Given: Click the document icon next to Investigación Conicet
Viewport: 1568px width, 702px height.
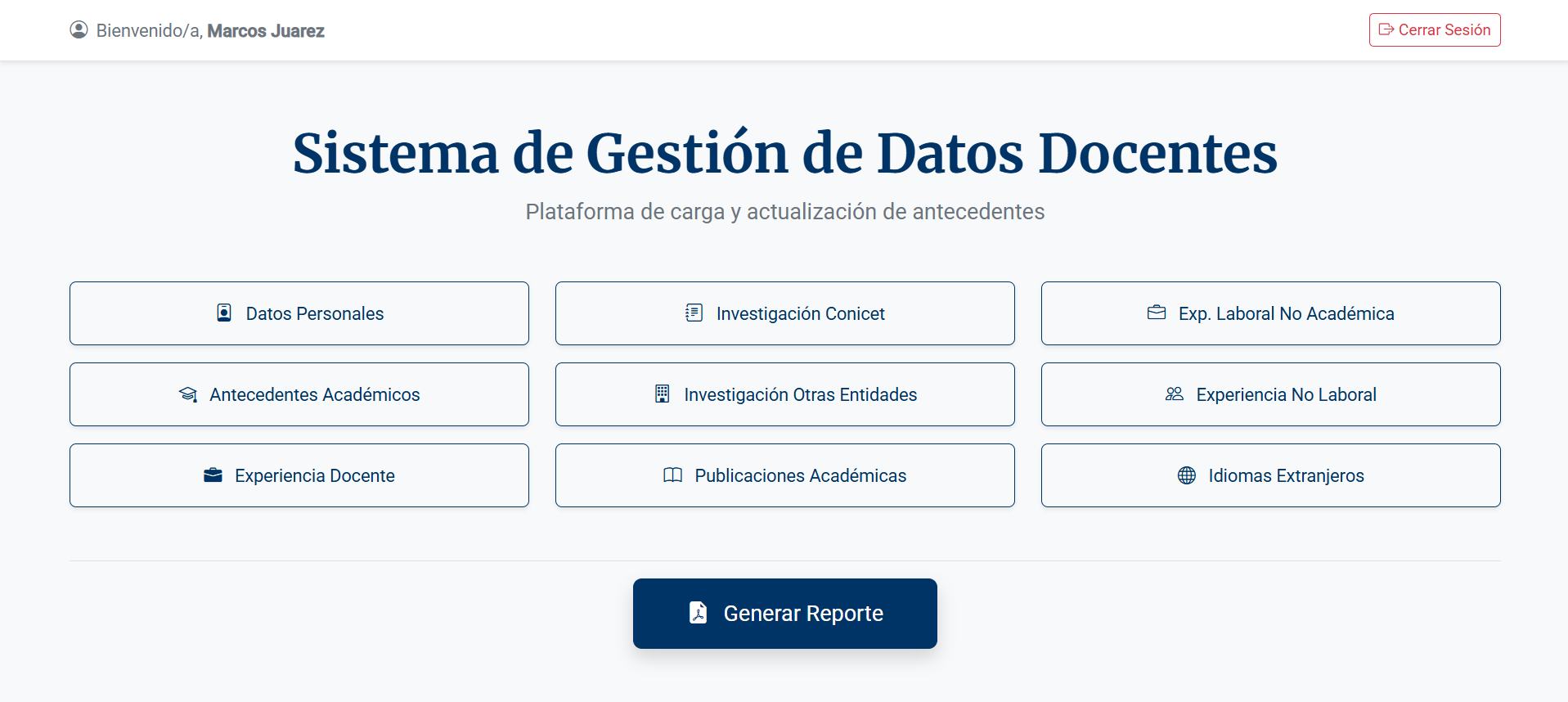Looking at the screenshot, I should pyautogui.click(x=694, y=313).
